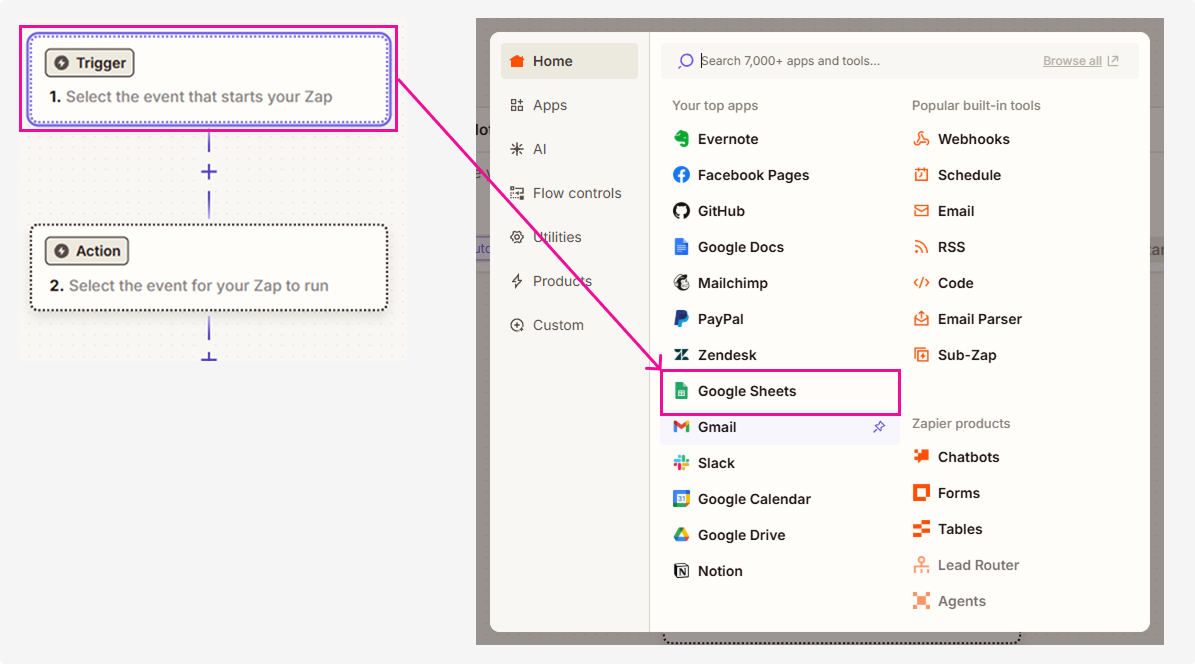
Task: Switch to the Apps category
Action: pyautogui.click(x=549, y=105)
